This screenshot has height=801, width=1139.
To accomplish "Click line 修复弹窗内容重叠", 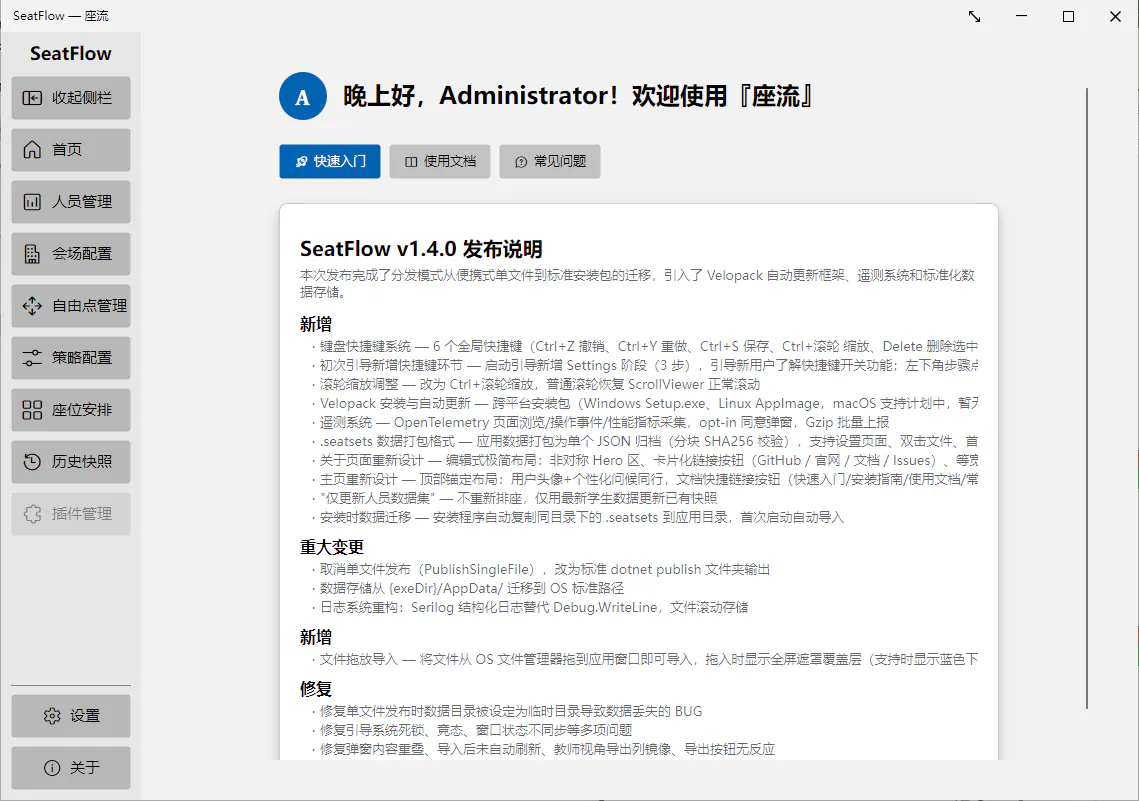I will point(543,749).
